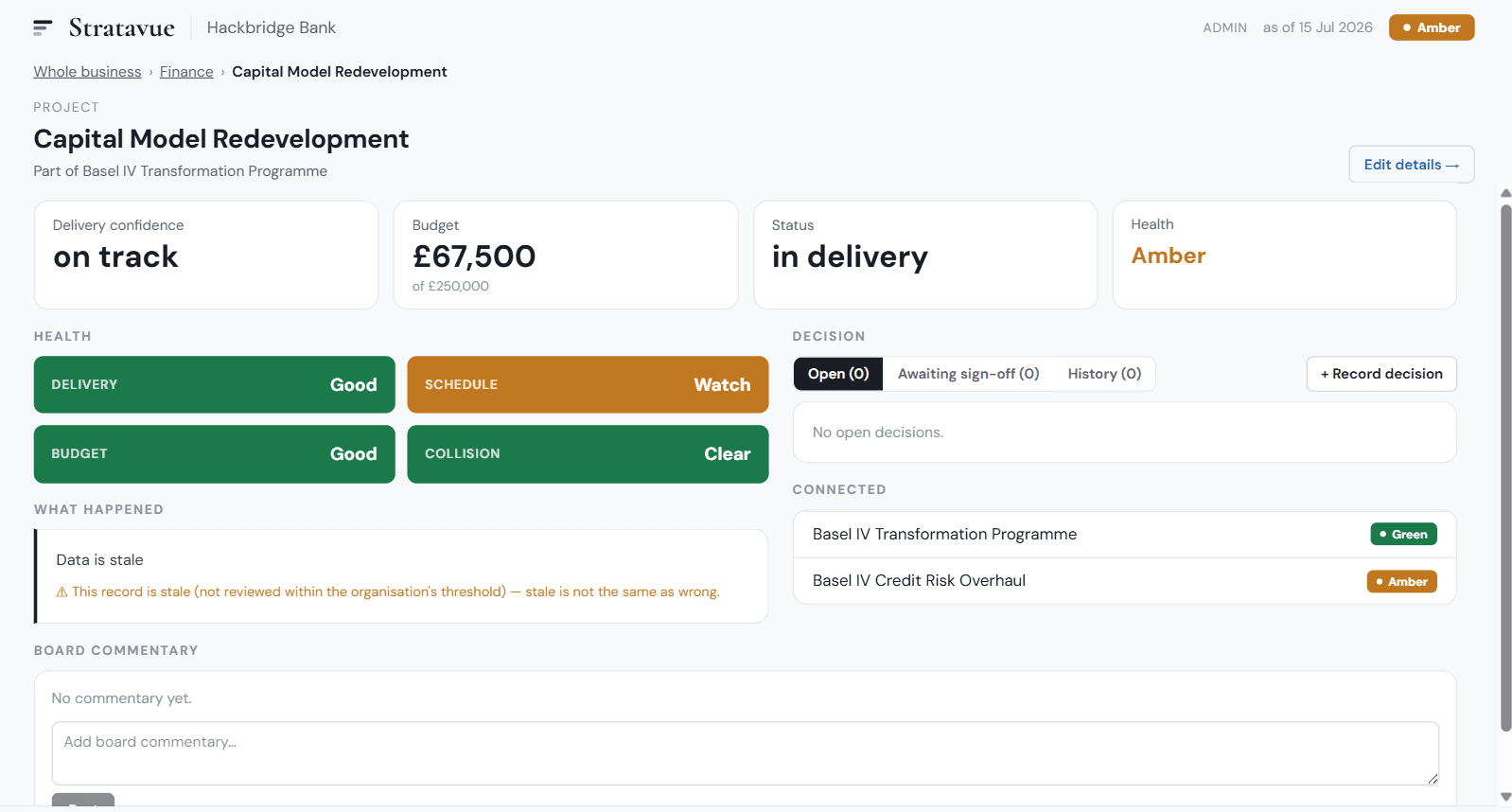Click the Hackbridge Bank organisation name

pos(272,27)
